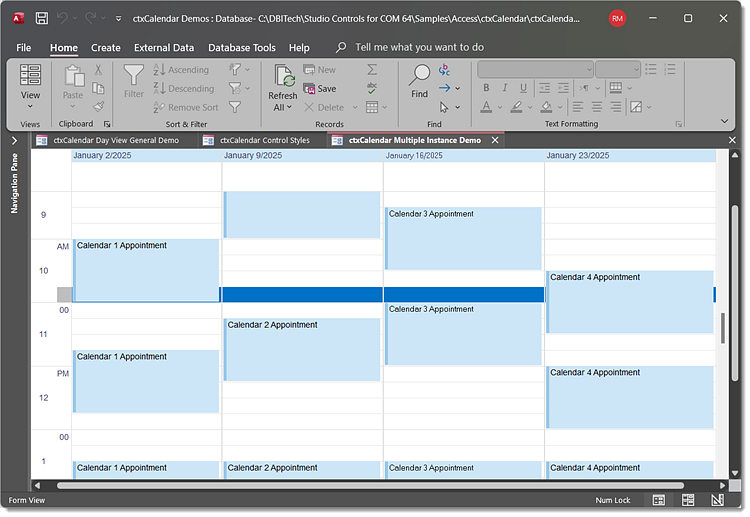
Task: Click the Save icon in title bar
Action: point(42,18)
